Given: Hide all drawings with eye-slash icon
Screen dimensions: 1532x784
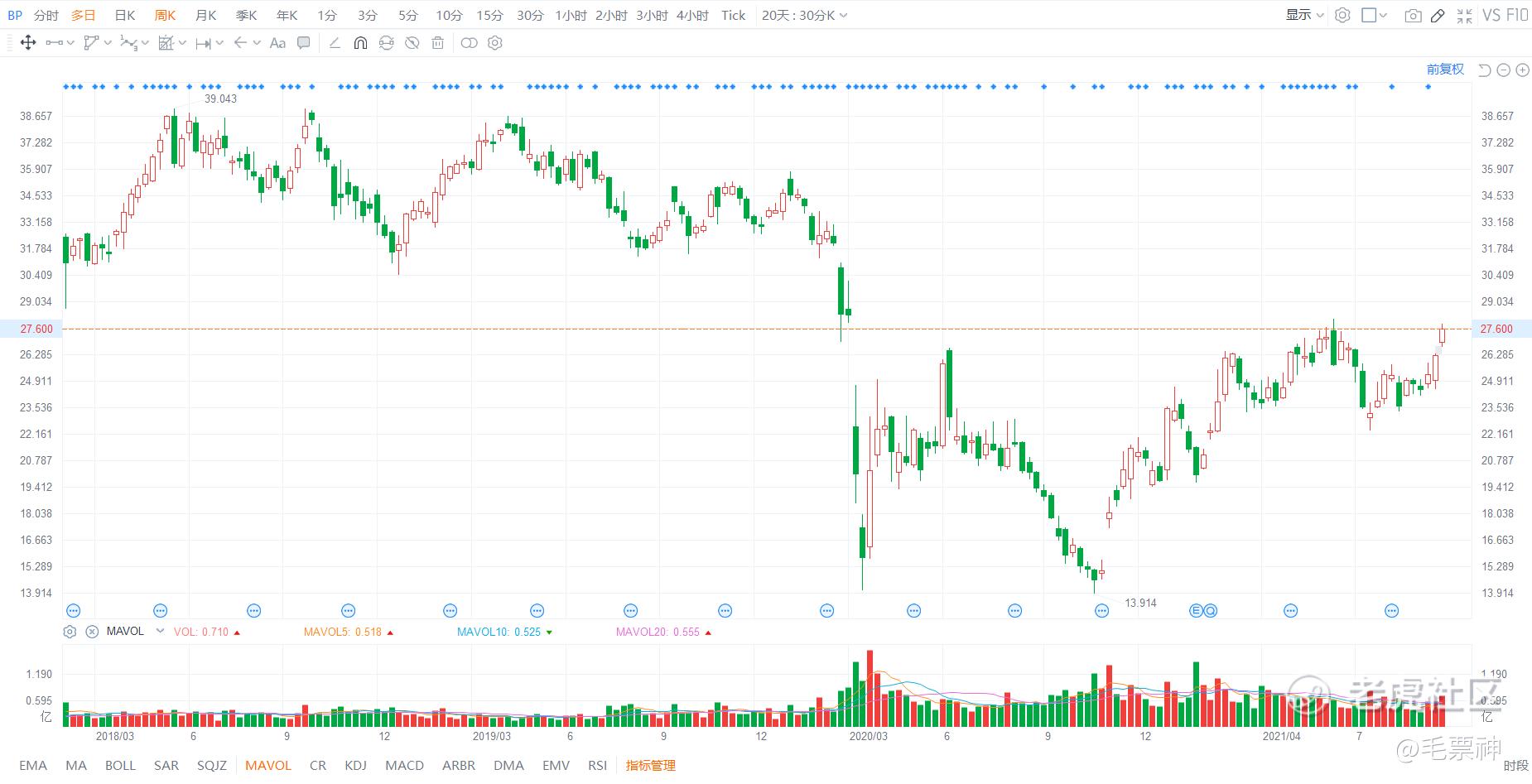Looking at the screenshot, I should [x=412, y=43].
